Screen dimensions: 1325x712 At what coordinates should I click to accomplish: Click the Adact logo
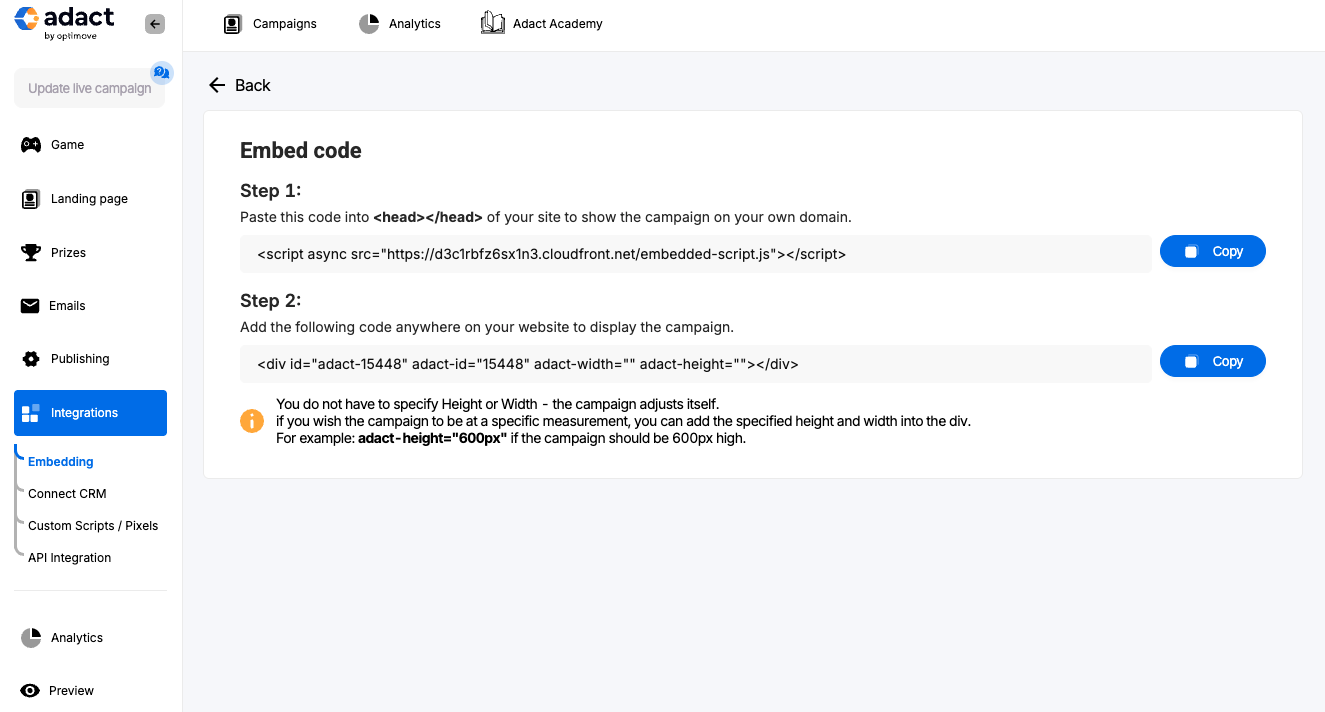(64, 23)
